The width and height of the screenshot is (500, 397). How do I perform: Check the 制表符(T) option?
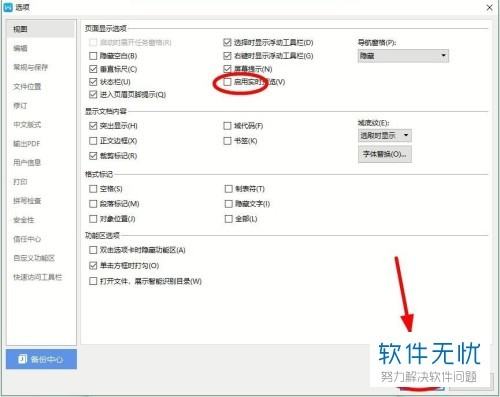click(x=228, y=189)
